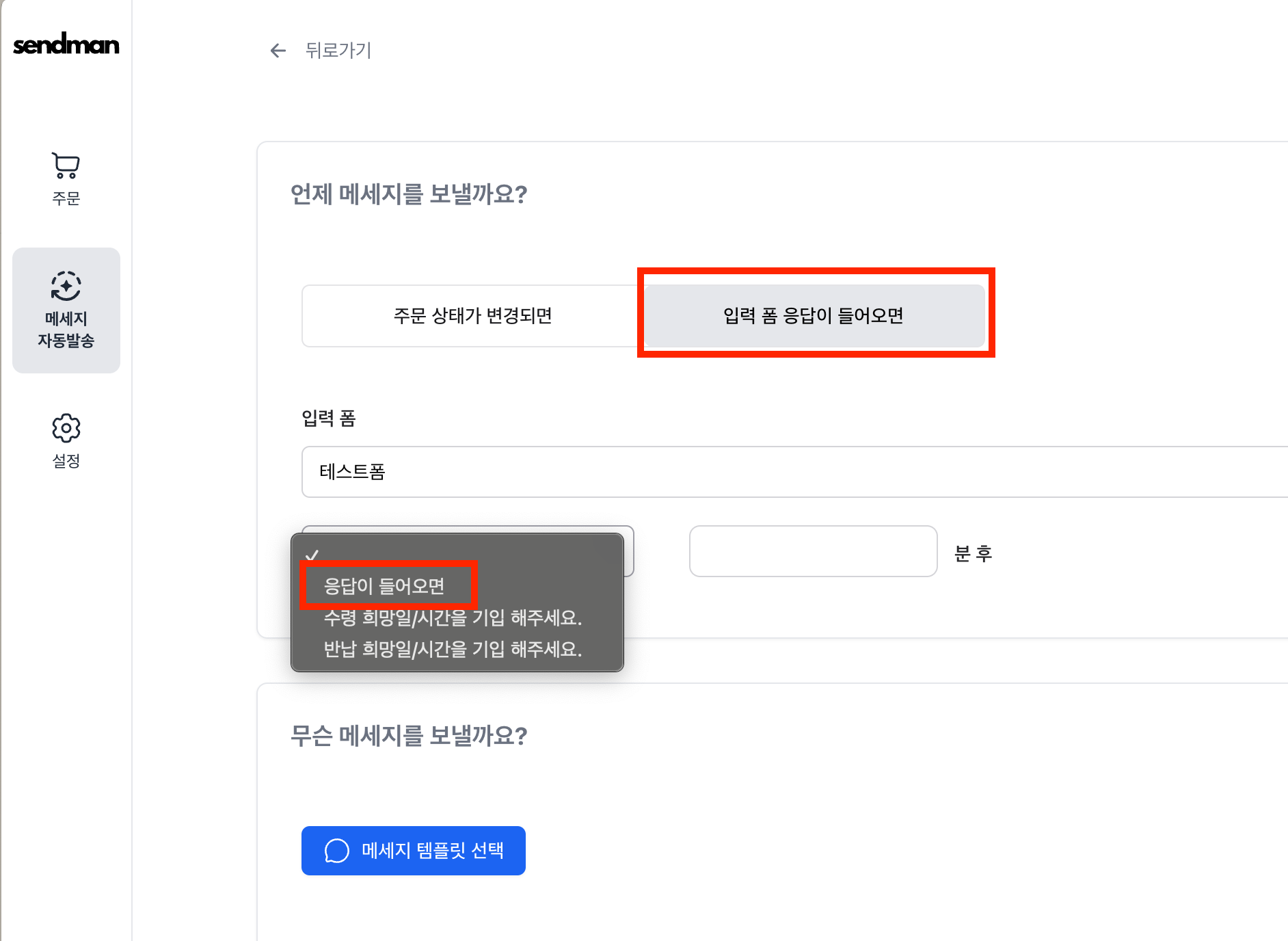
Task: Go to the 주문 menu label
Action: [66, 198]
